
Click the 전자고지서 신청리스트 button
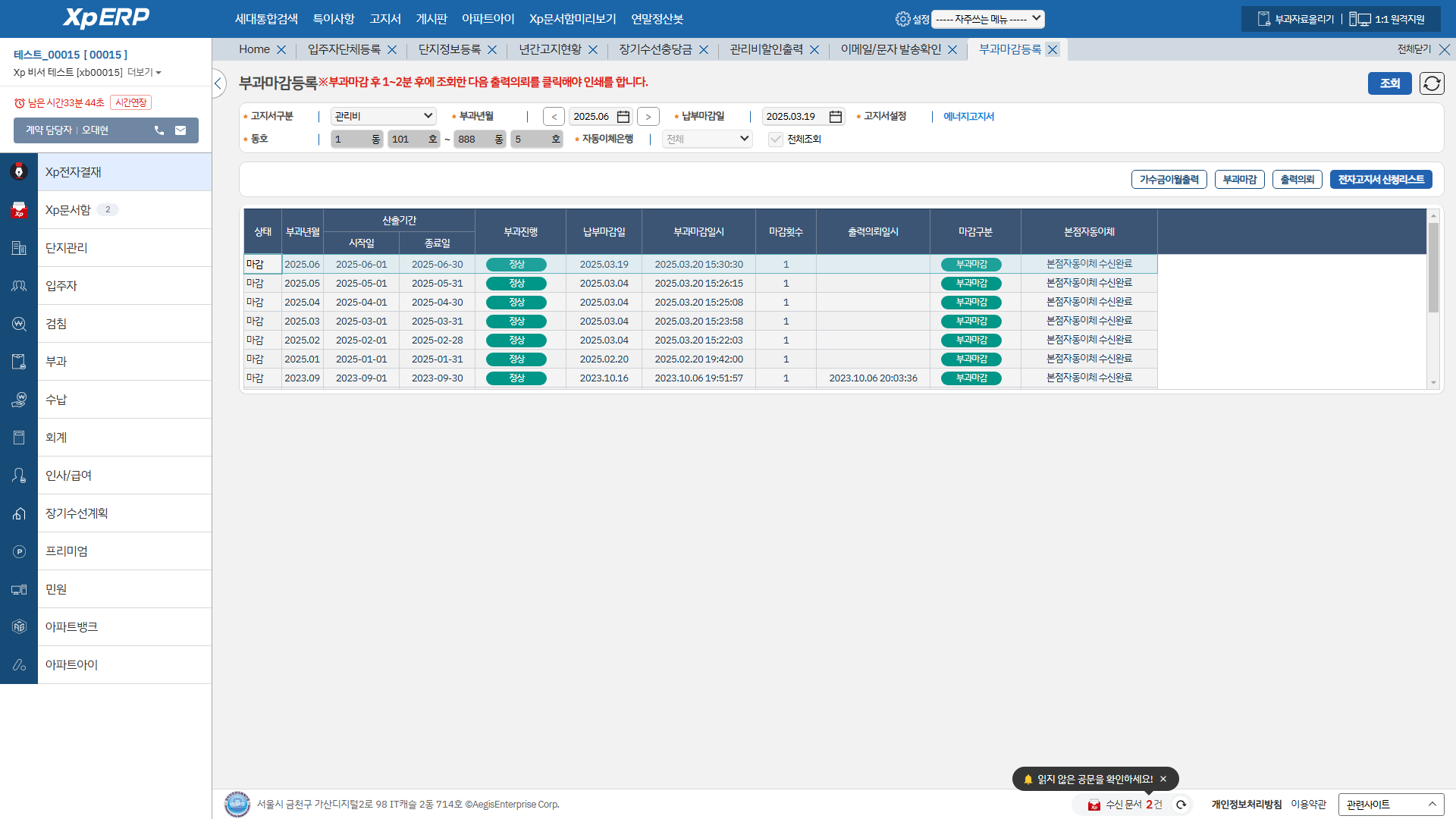click(1380, 180)
